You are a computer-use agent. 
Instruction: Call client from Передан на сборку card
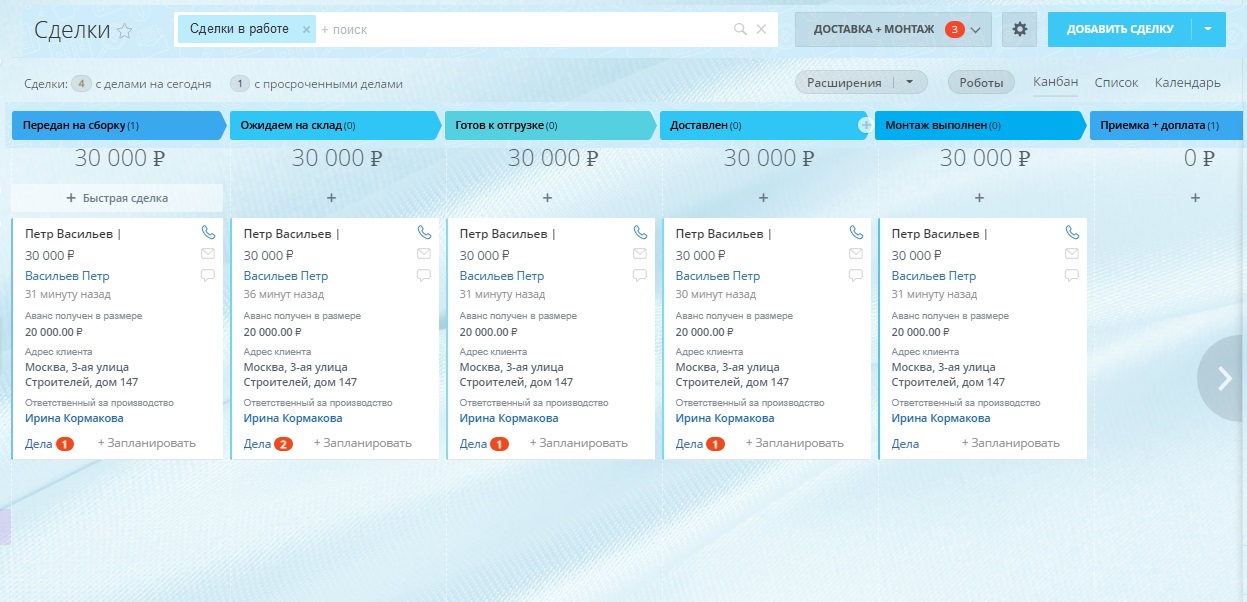click(208, 232)
